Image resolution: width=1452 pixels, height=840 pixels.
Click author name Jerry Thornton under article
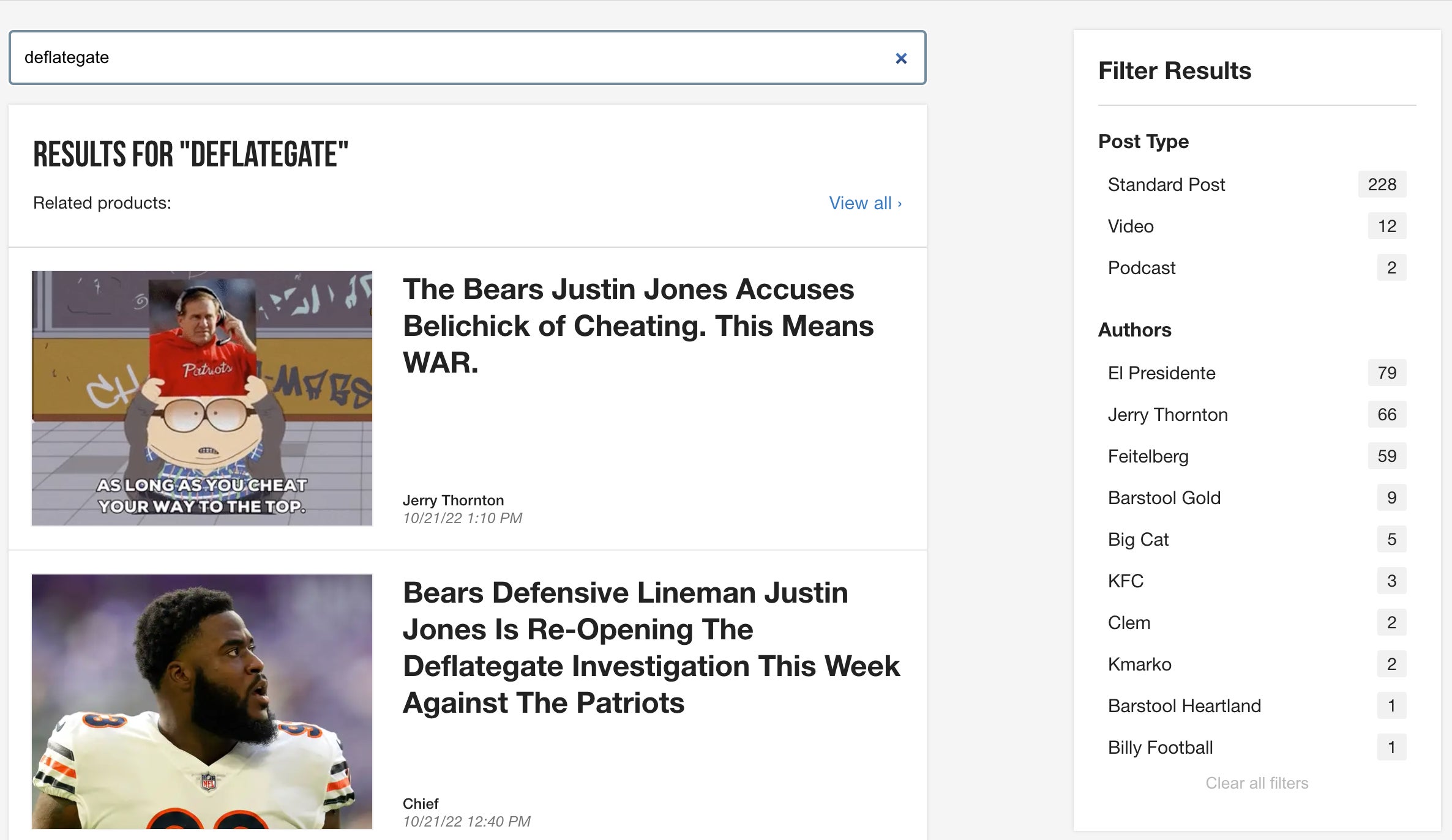(x=453, y=500)
